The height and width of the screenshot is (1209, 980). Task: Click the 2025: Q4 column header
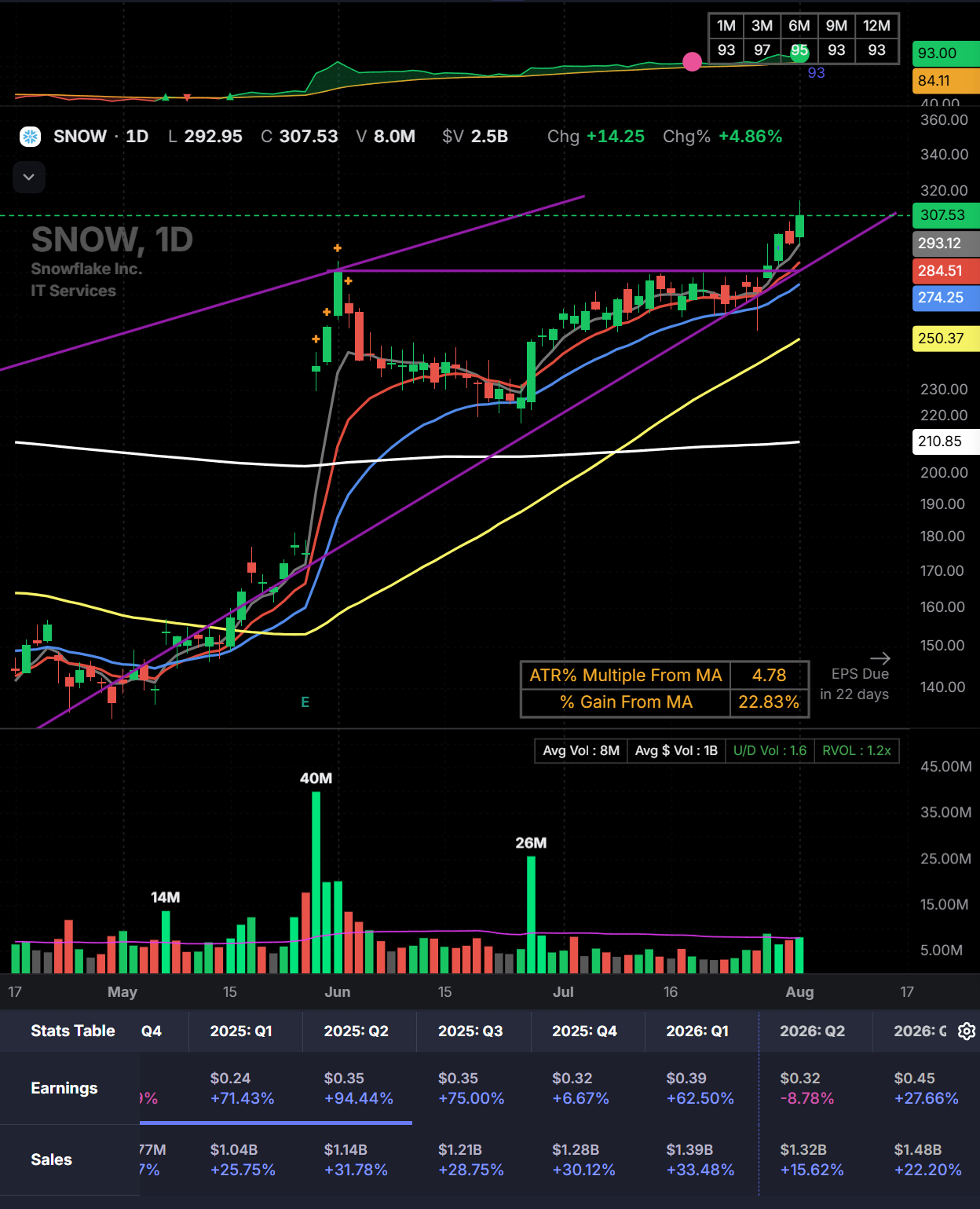(584, 1031)
